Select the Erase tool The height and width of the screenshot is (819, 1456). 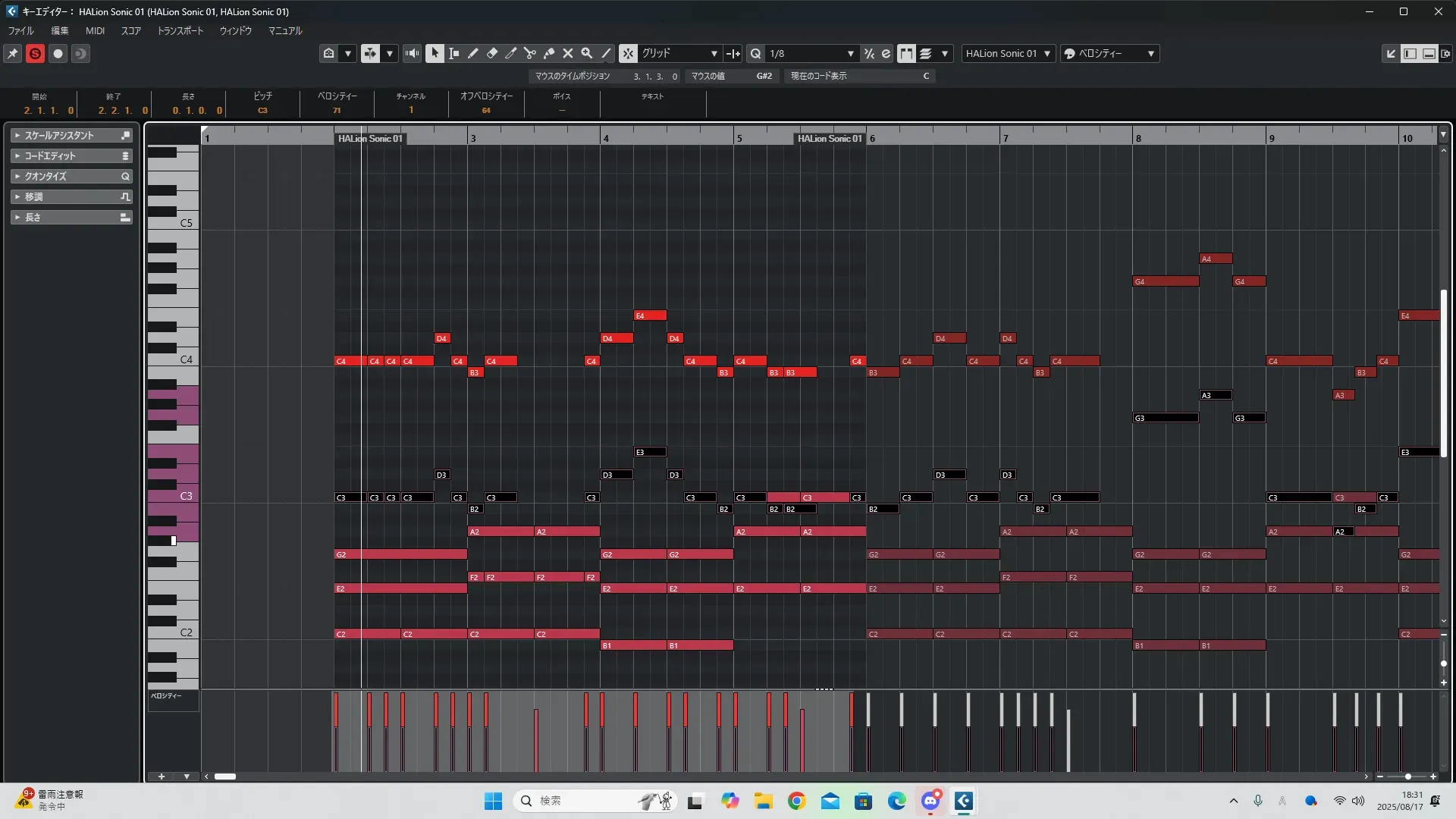492,54
